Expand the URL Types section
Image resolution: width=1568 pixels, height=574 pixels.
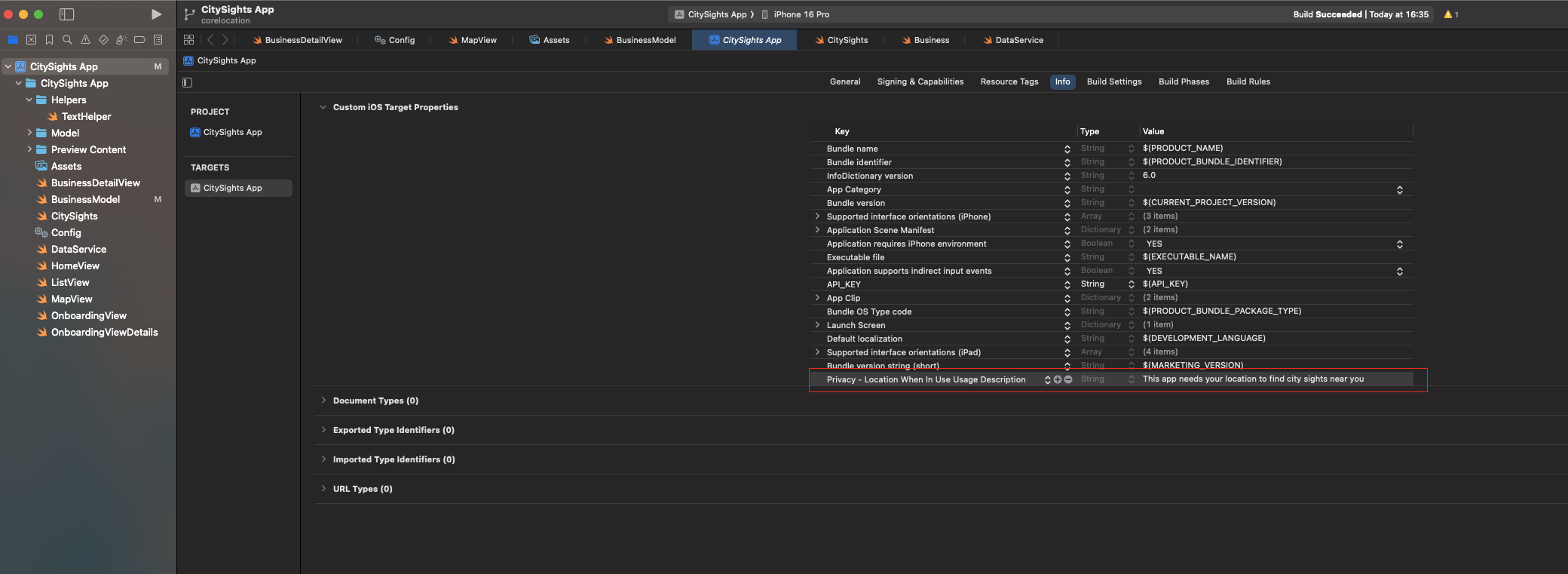tap(323, 489)
